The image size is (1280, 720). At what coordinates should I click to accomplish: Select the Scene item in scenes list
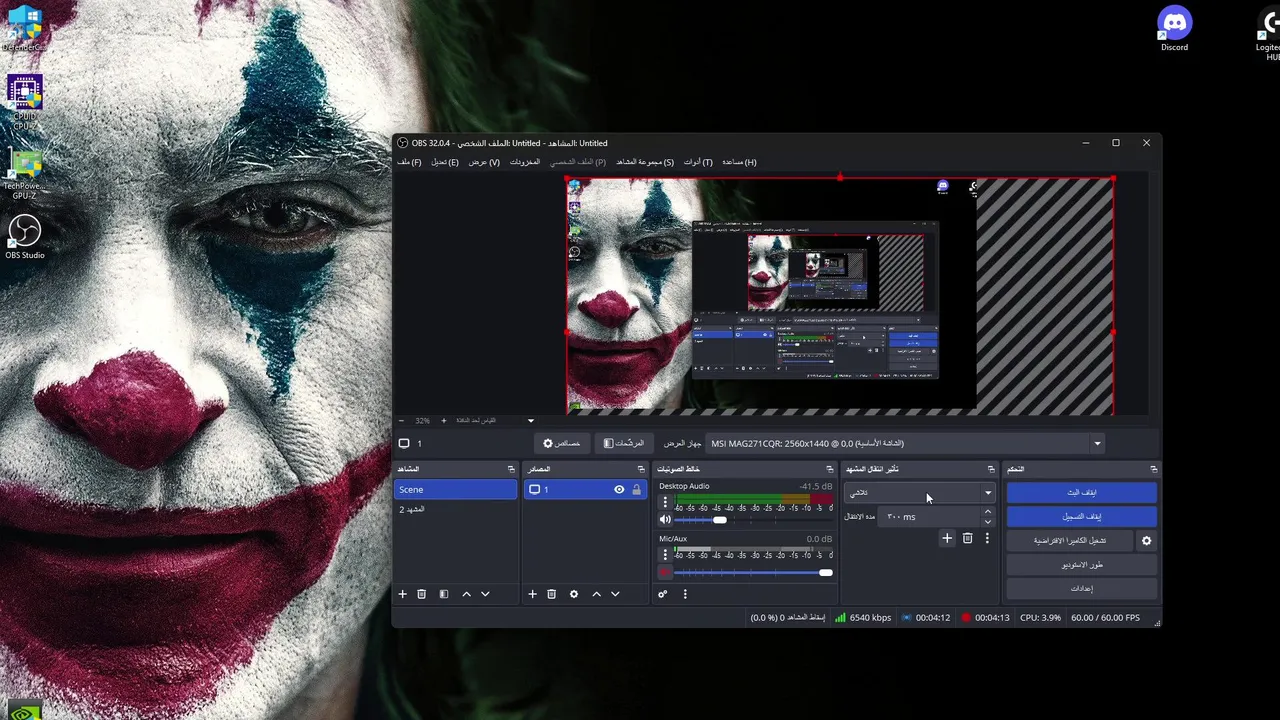tap(455, 490)
